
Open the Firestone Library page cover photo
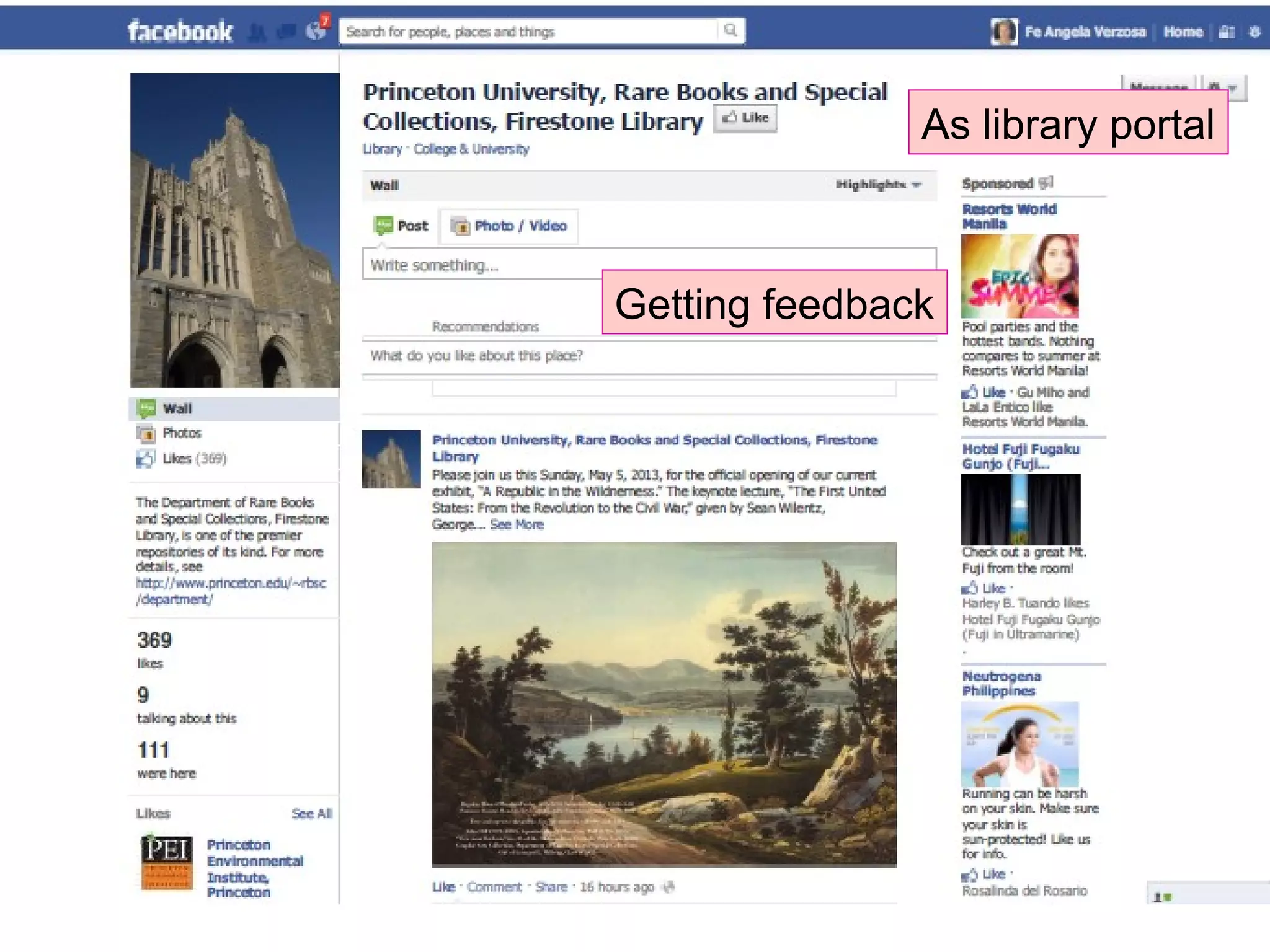[235, 231]
